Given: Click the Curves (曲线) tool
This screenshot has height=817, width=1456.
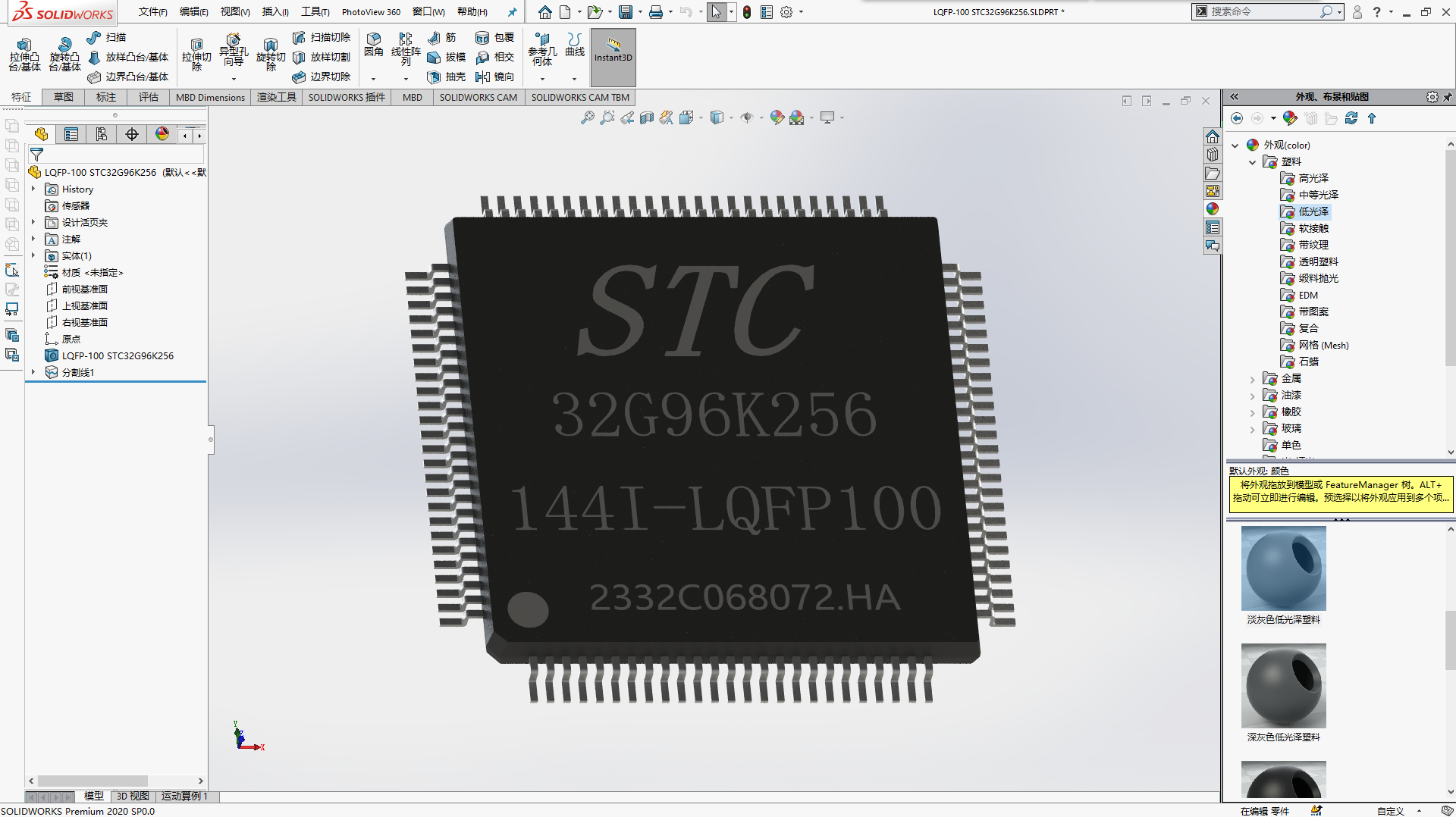Looking at the screenshot, I should (x=575, y=45).
